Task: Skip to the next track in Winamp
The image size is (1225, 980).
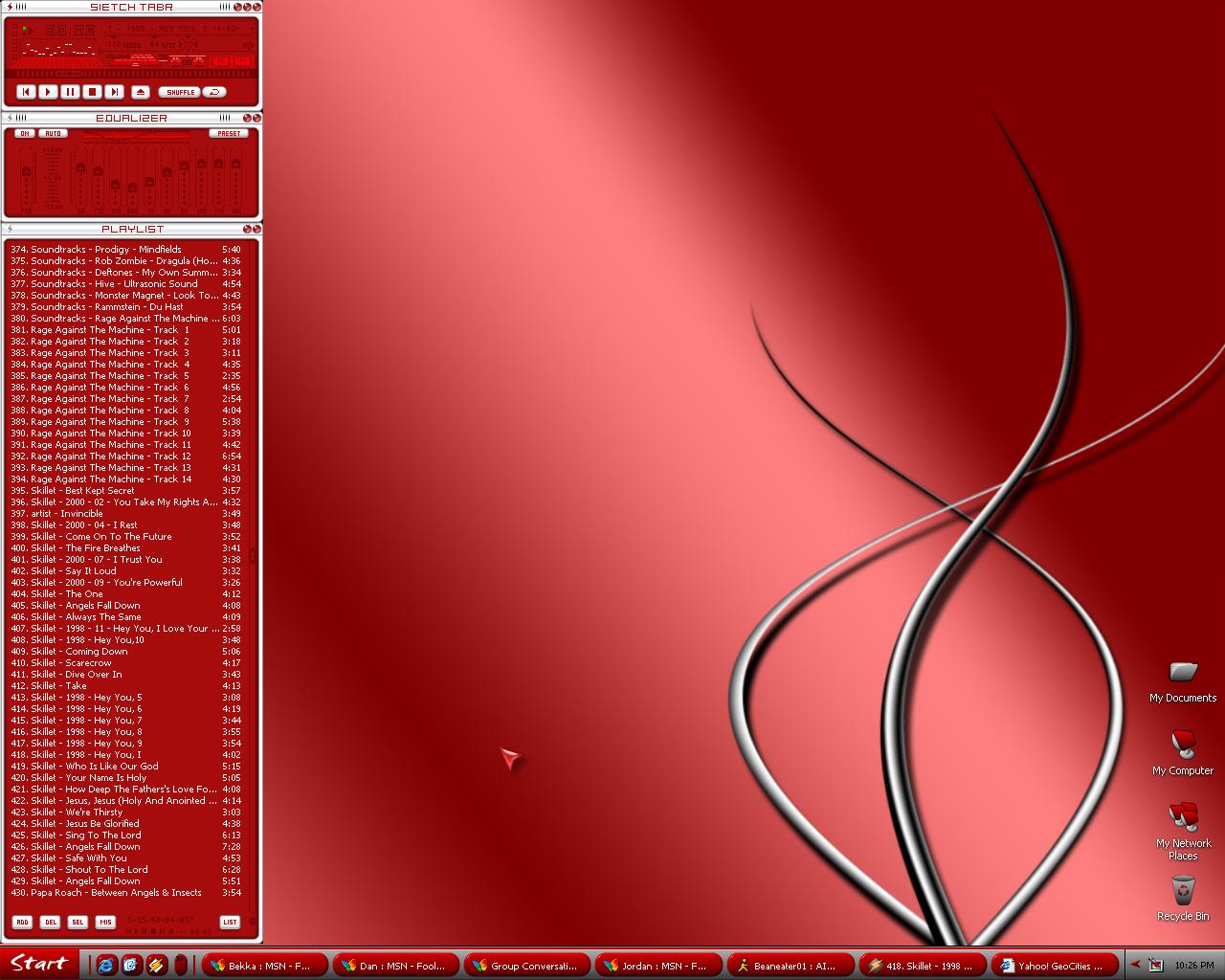Action: click(115, 92)
